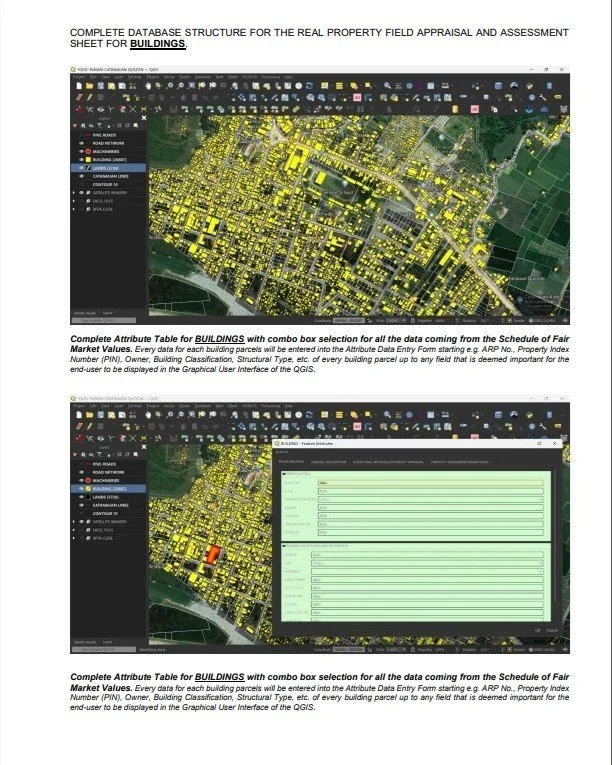Viewport: 612px width, 765px height.
Task: Toggle CATANAUAN LINES layer eye in upper screenshot
Action: click(x=82, y=176)
